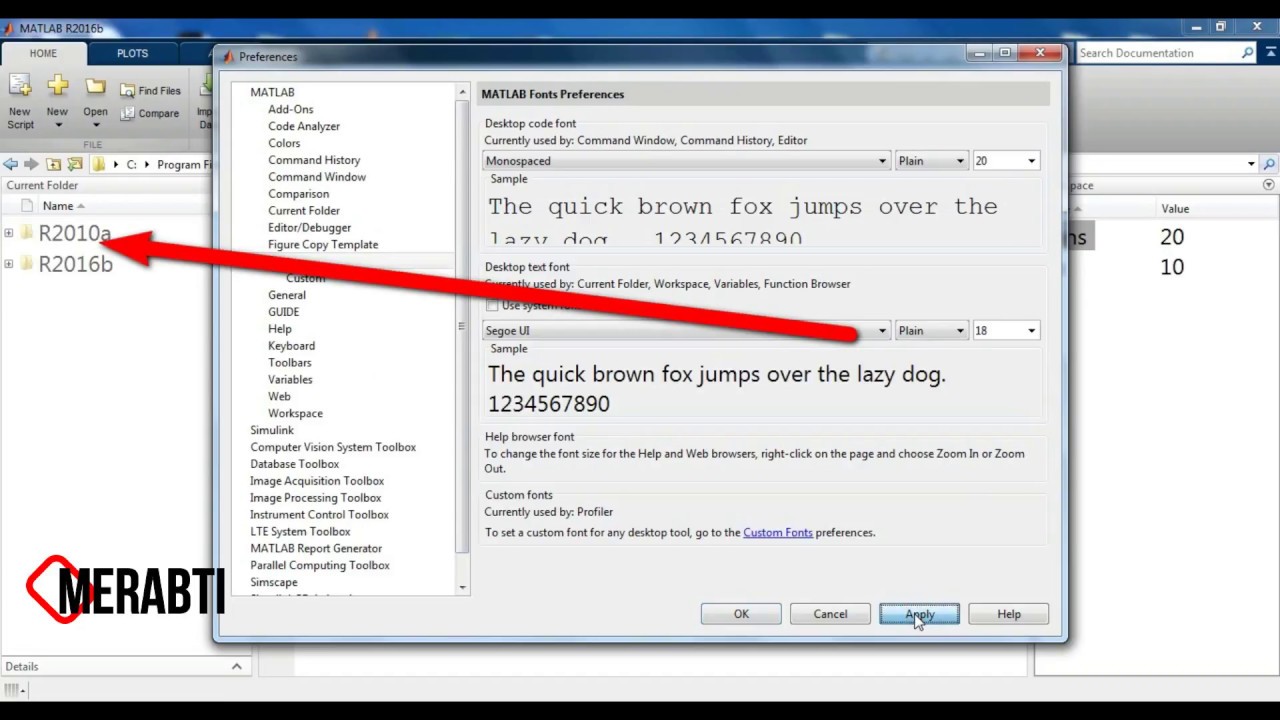Click the Apply button
Screen dimensions: 1280x720
919,614
